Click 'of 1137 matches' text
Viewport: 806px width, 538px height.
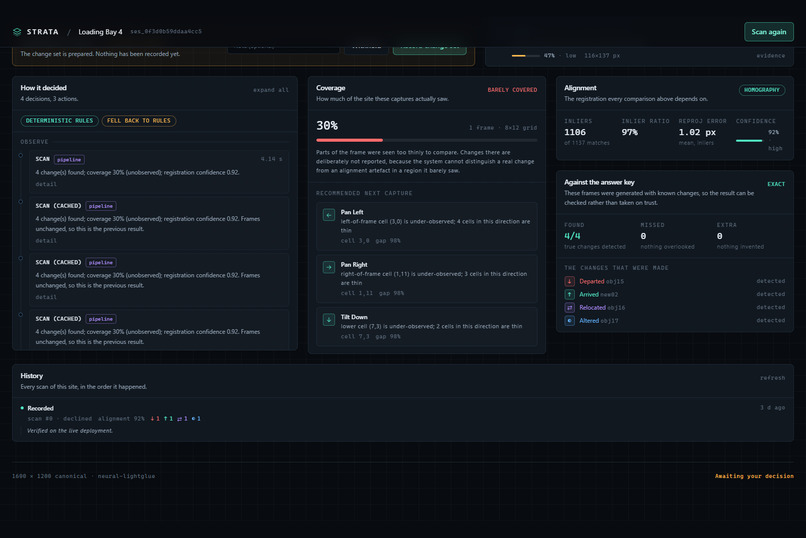pyautogui.click(x=587, y=143)
